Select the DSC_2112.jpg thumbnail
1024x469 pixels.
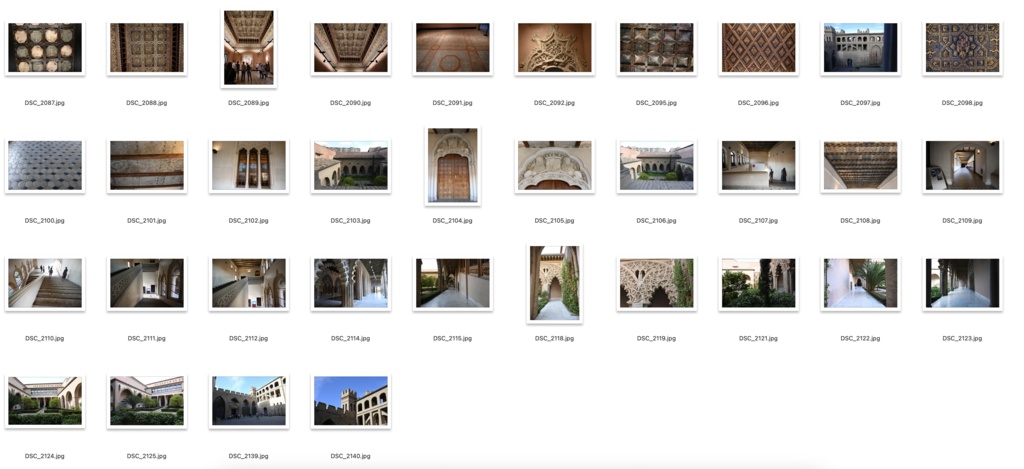coord(248,283)
